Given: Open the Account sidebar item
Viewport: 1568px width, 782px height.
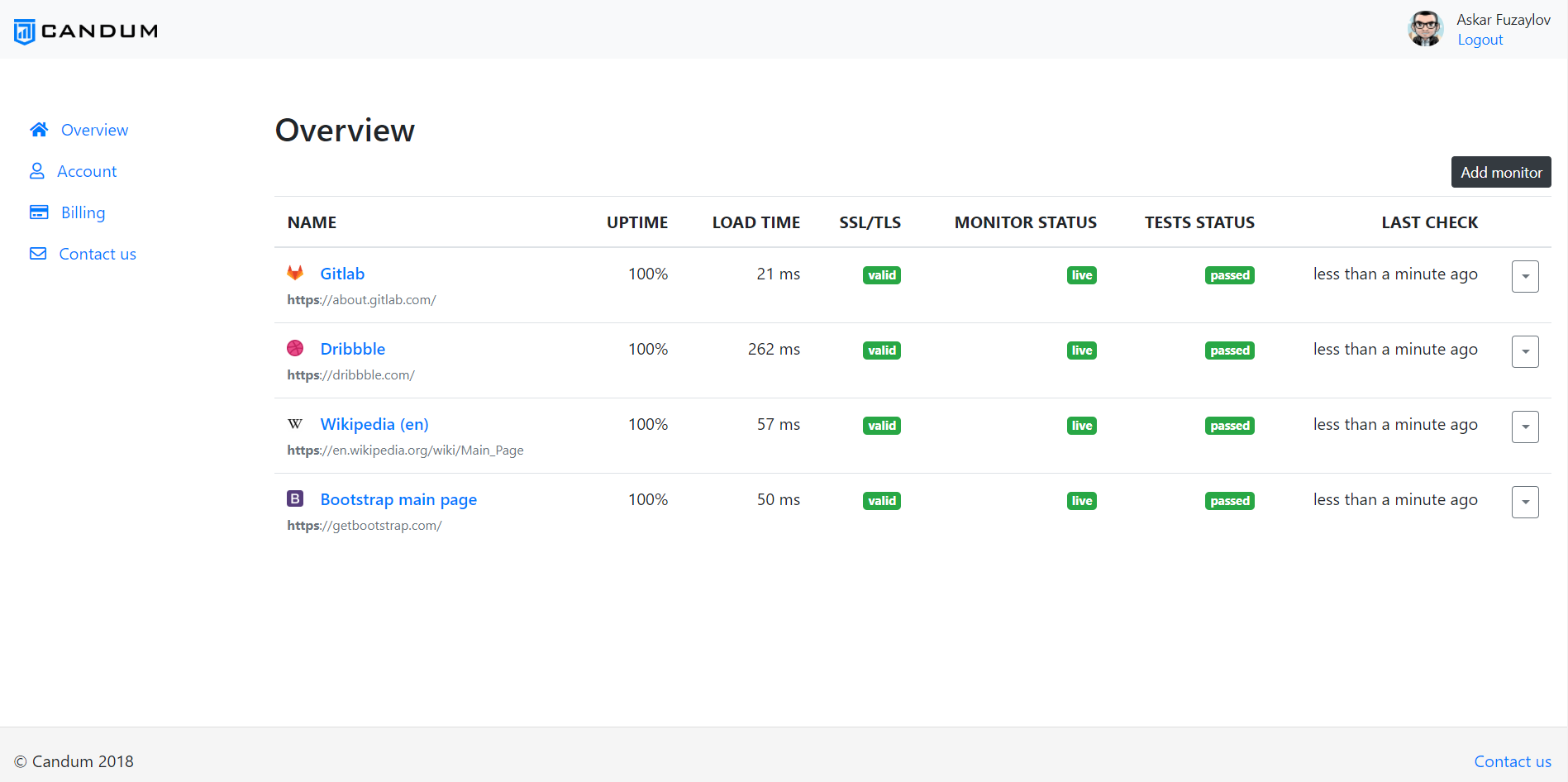Looking at the screenshot, I should [x=87, y=171].
